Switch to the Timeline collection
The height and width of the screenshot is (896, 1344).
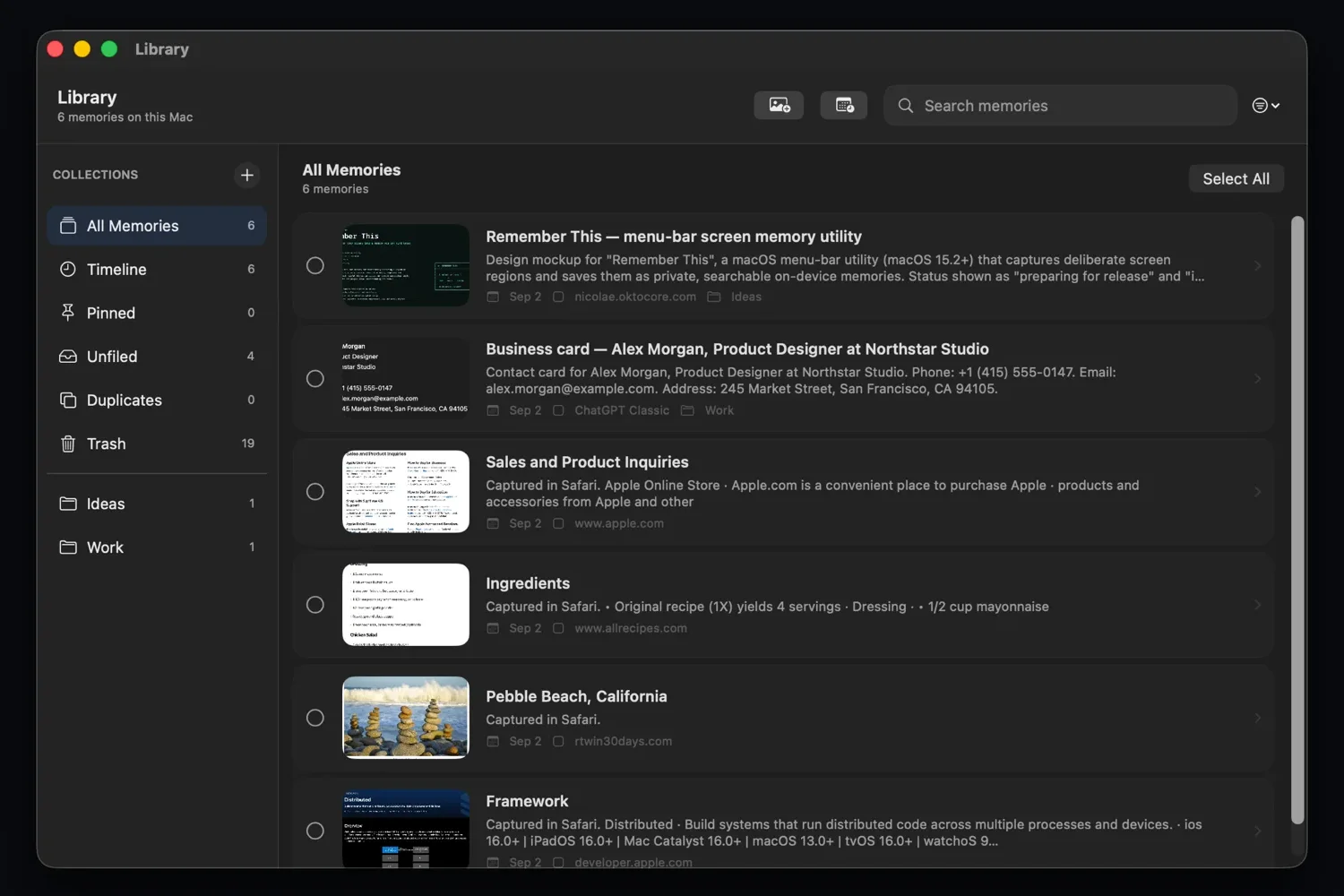[157, 269]
